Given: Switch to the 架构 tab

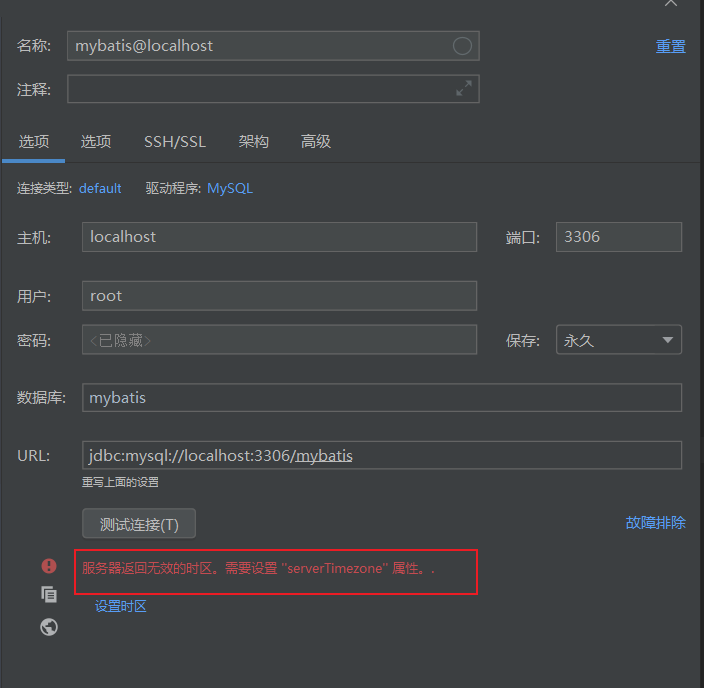Looking at the screenshot, I should pos(254,142).
